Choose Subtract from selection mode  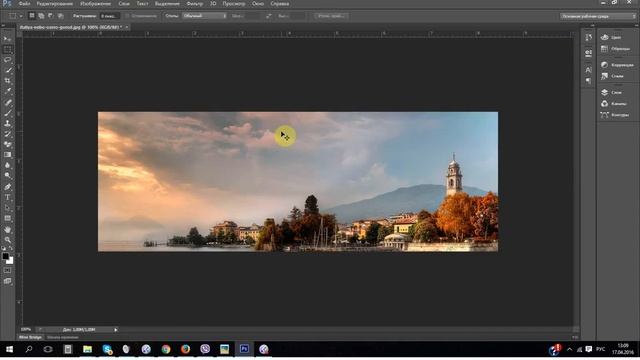click(x=50, y=16)
